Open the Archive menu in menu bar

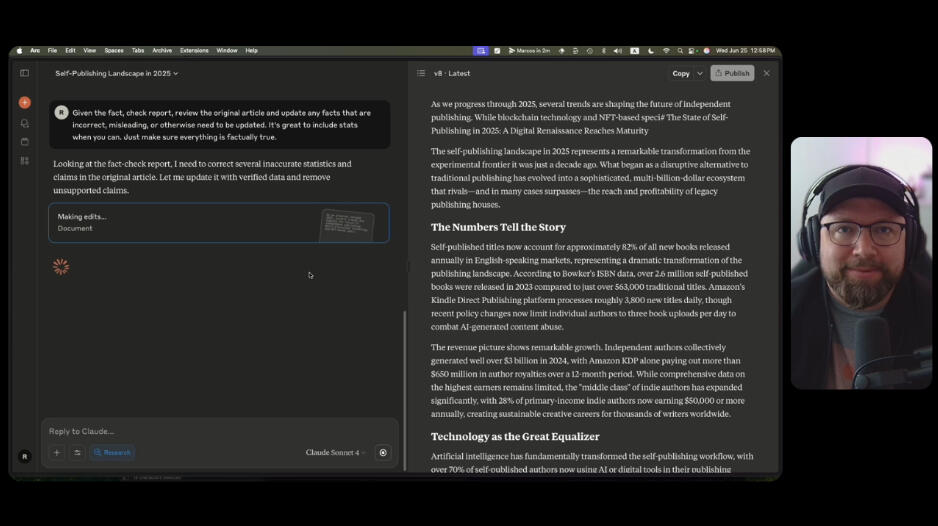pyautogui.click(x=162, y=50)
